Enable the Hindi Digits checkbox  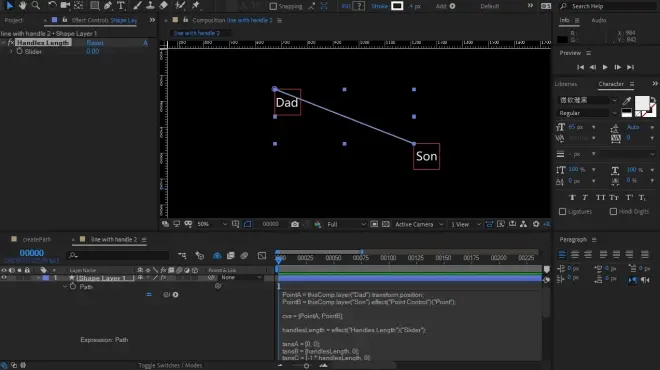tap(613, 211)
